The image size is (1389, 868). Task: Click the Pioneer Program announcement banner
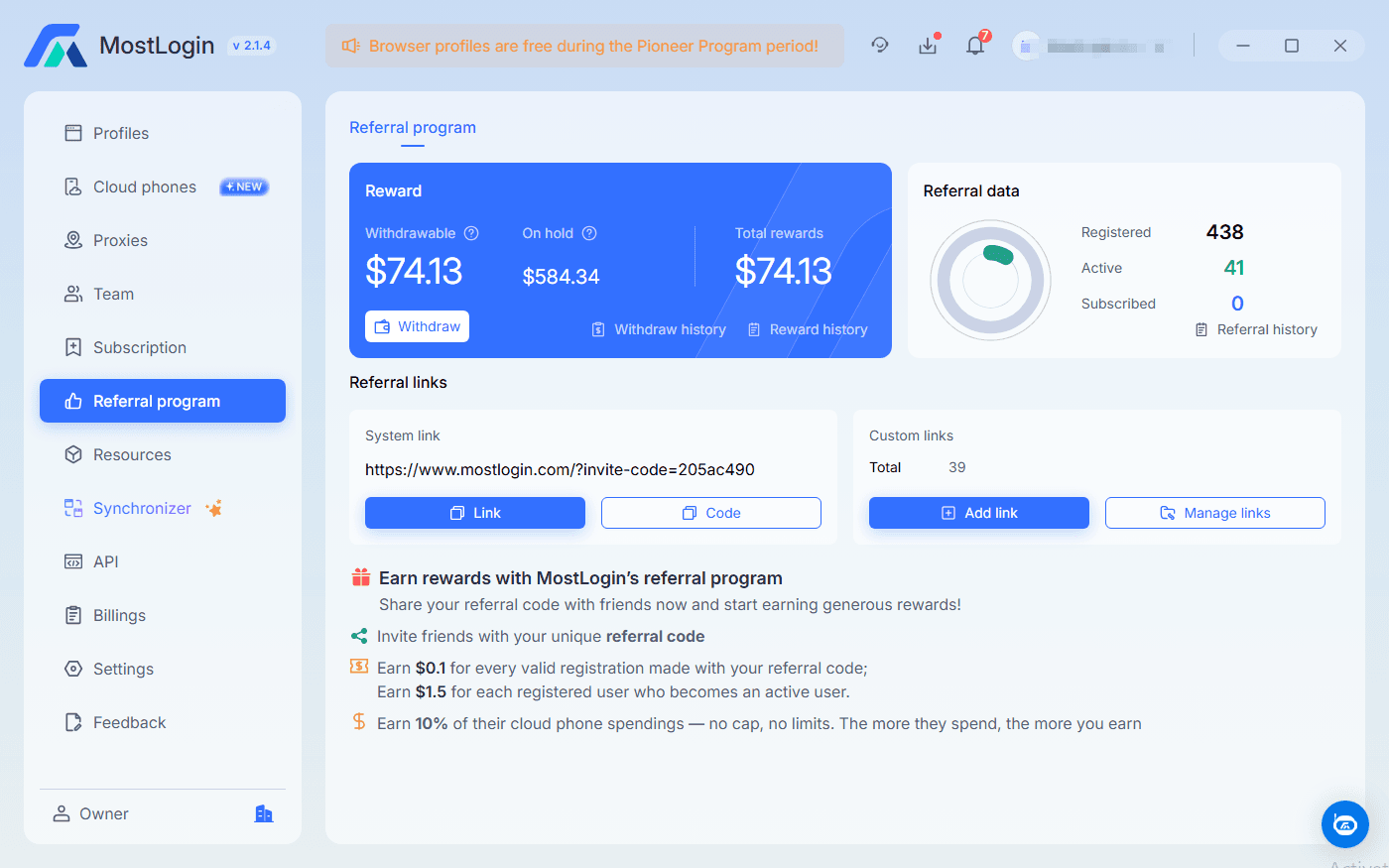pos(584,46)
